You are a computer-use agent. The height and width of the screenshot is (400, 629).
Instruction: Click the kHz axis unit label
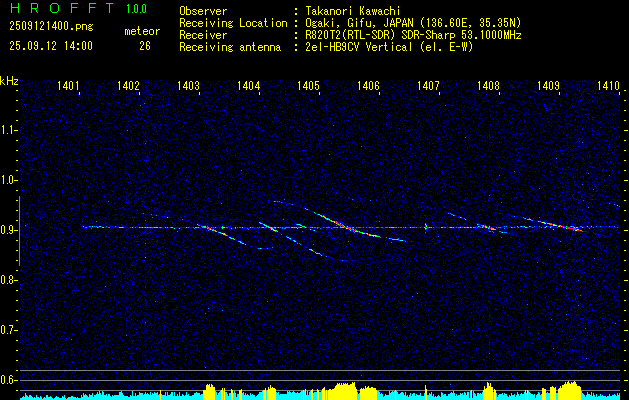[9, 81]
